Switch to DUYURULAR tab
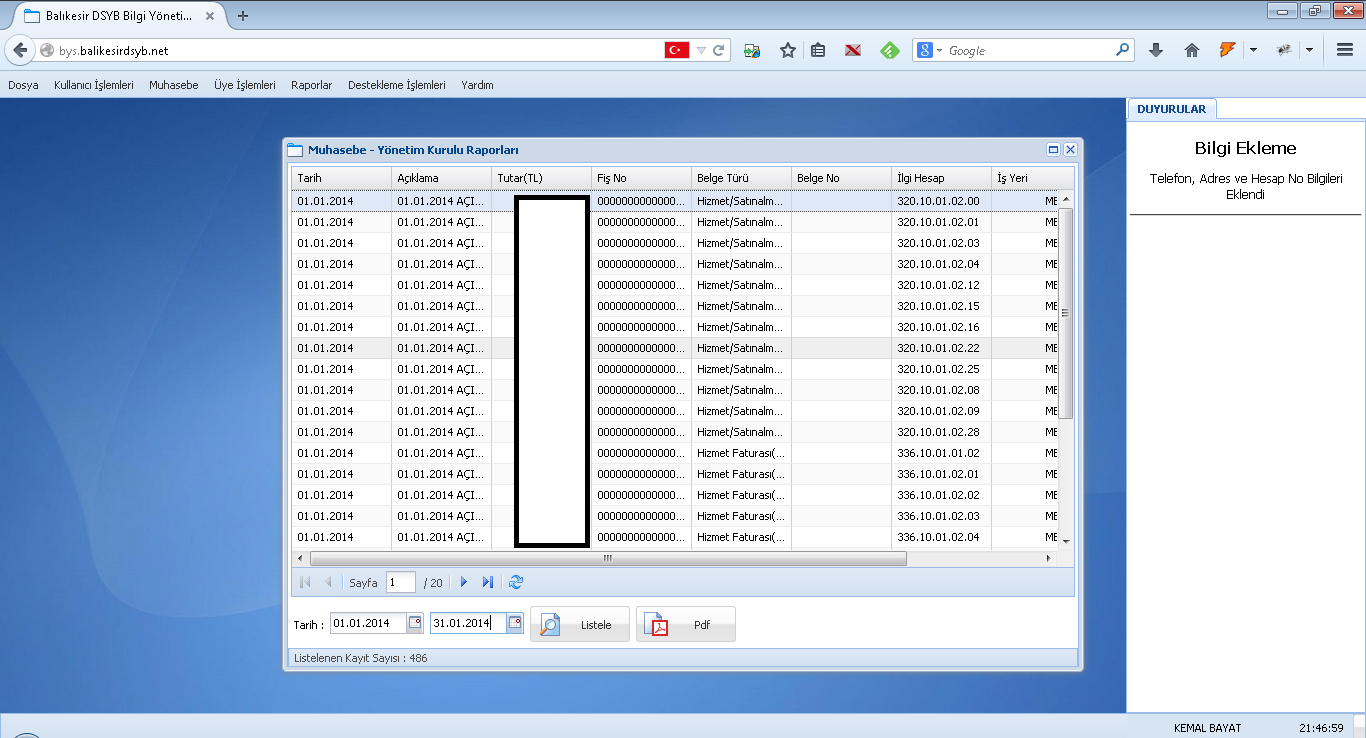Image resolution: width=1366 pixels, height=738 pixels. pyautogui.click(x=1171, y=109)
